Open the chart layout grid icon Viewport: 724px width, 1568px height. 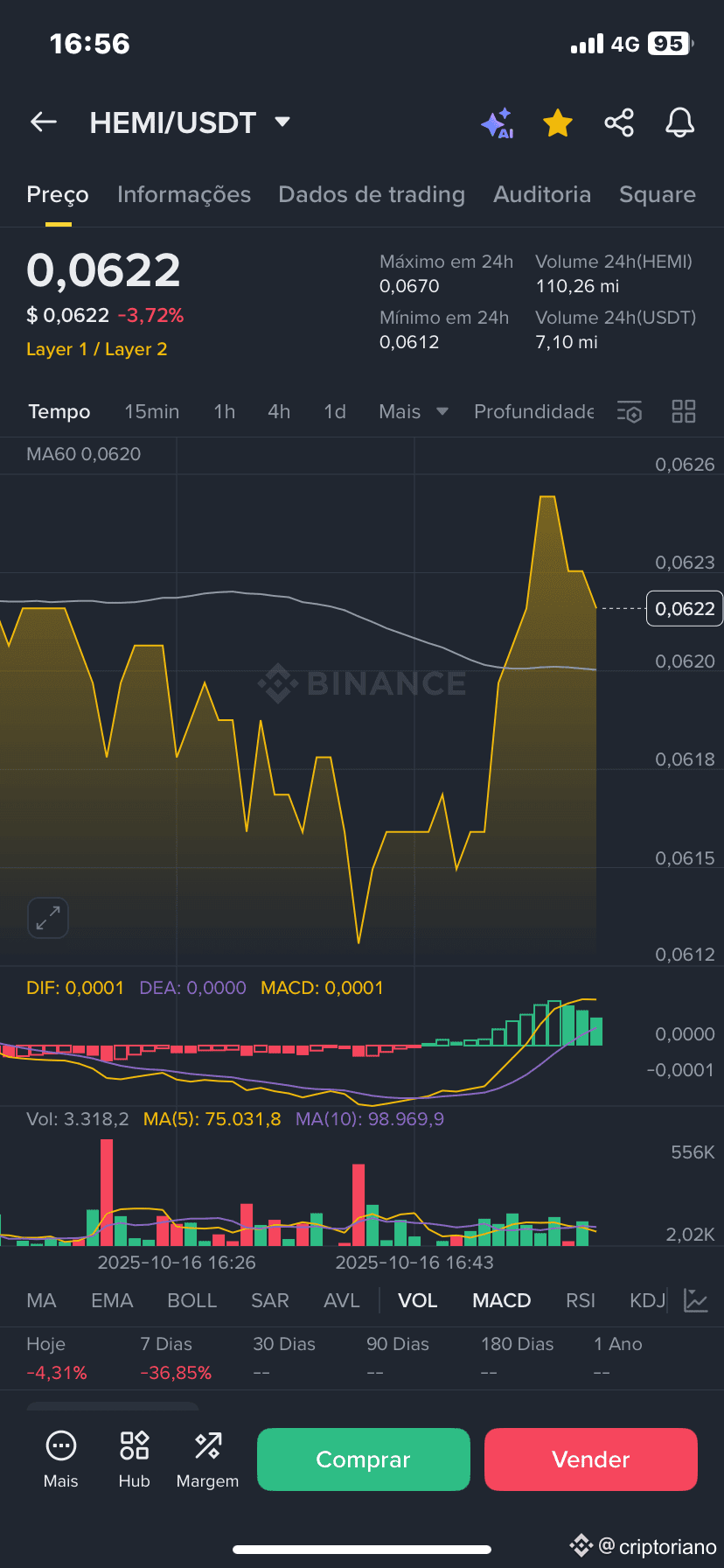click(684, 411)
